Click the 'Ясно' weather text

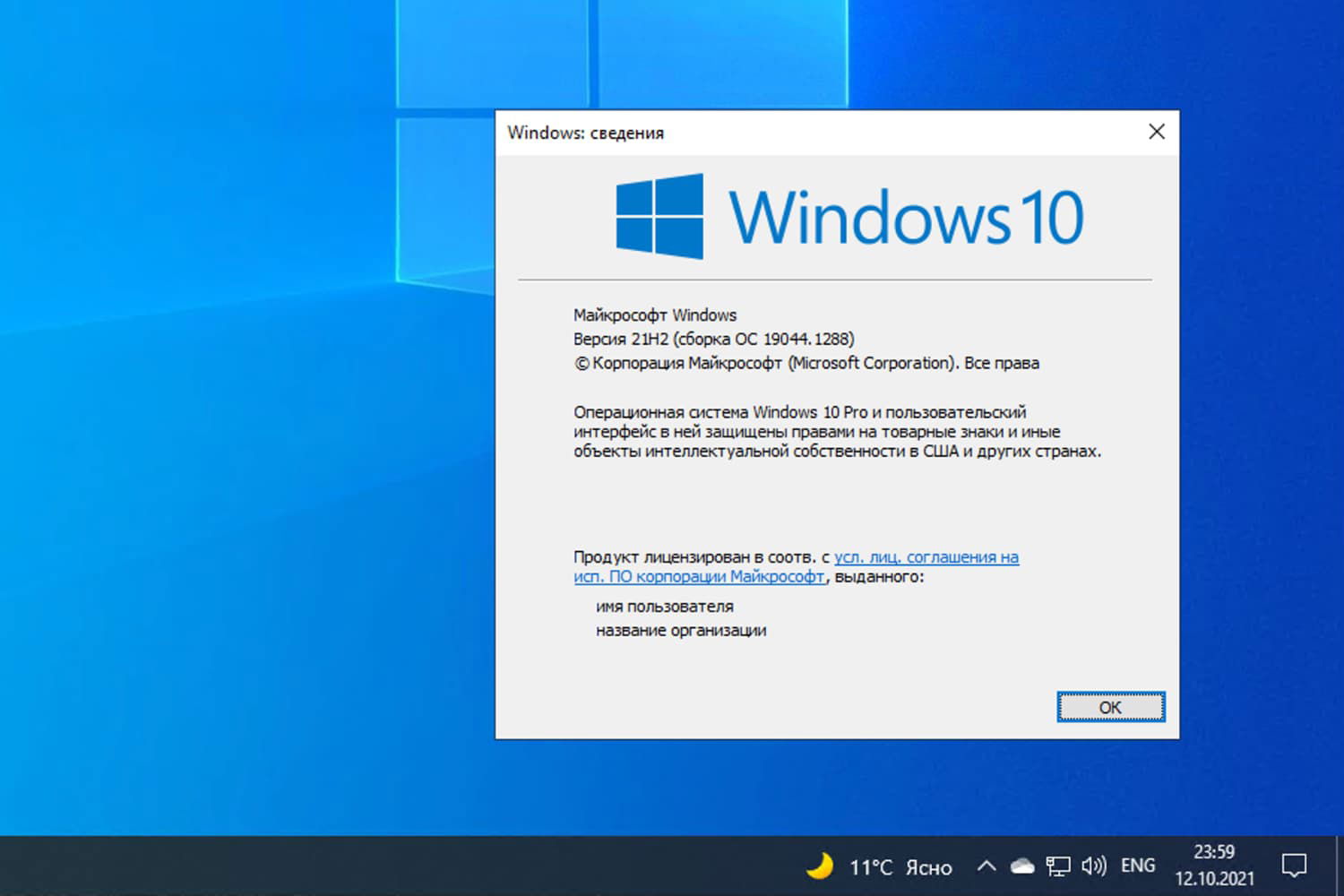[929, 867]
